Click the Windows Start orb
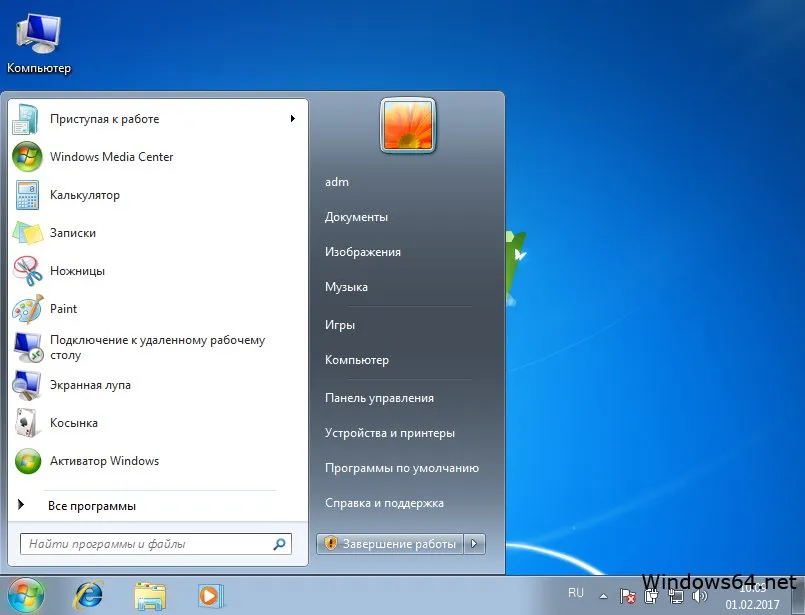805x615 pixels. click(25, 595)
